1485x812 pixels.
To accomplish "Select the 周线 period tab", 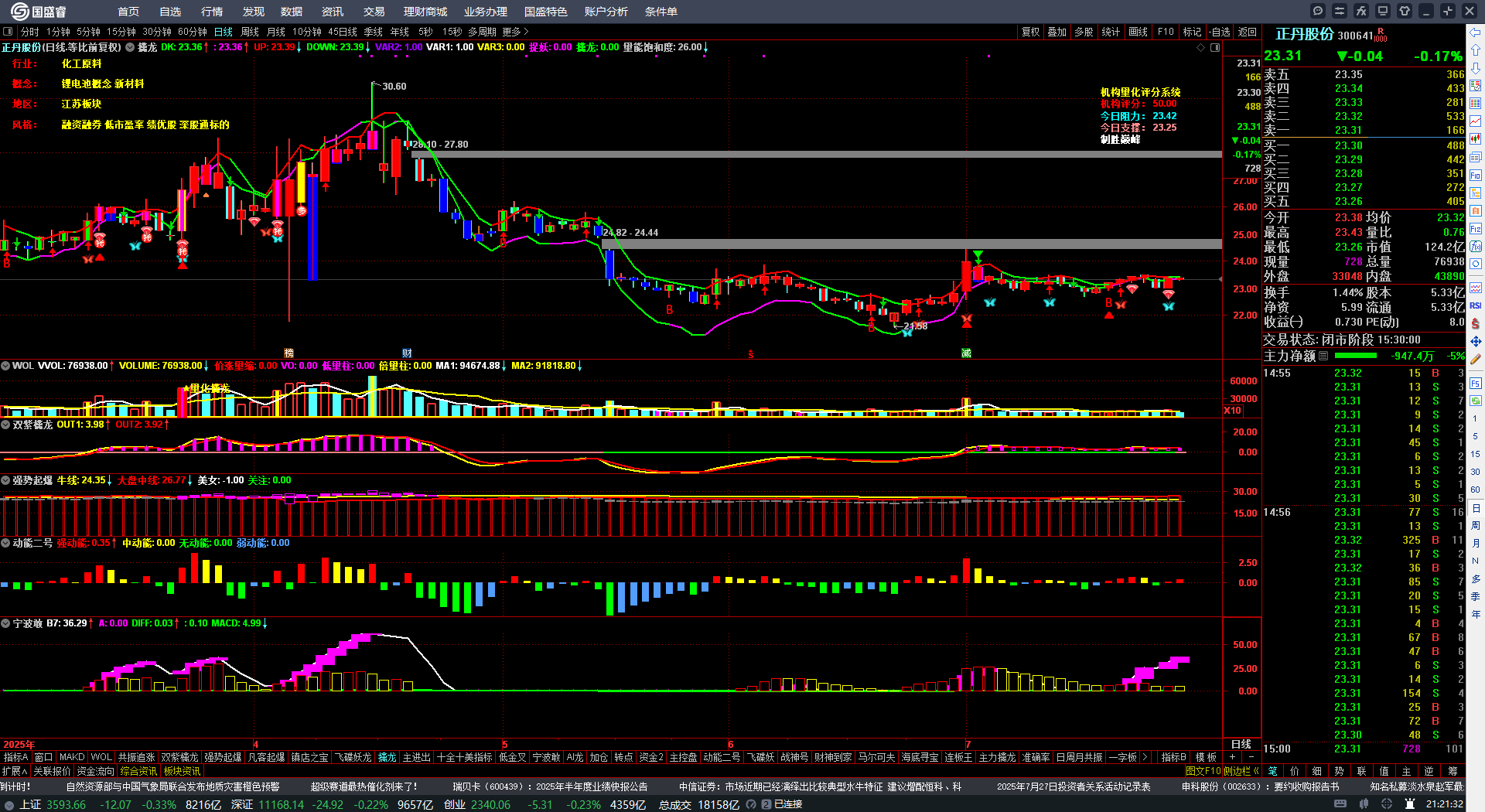I will tap(250, 32).
